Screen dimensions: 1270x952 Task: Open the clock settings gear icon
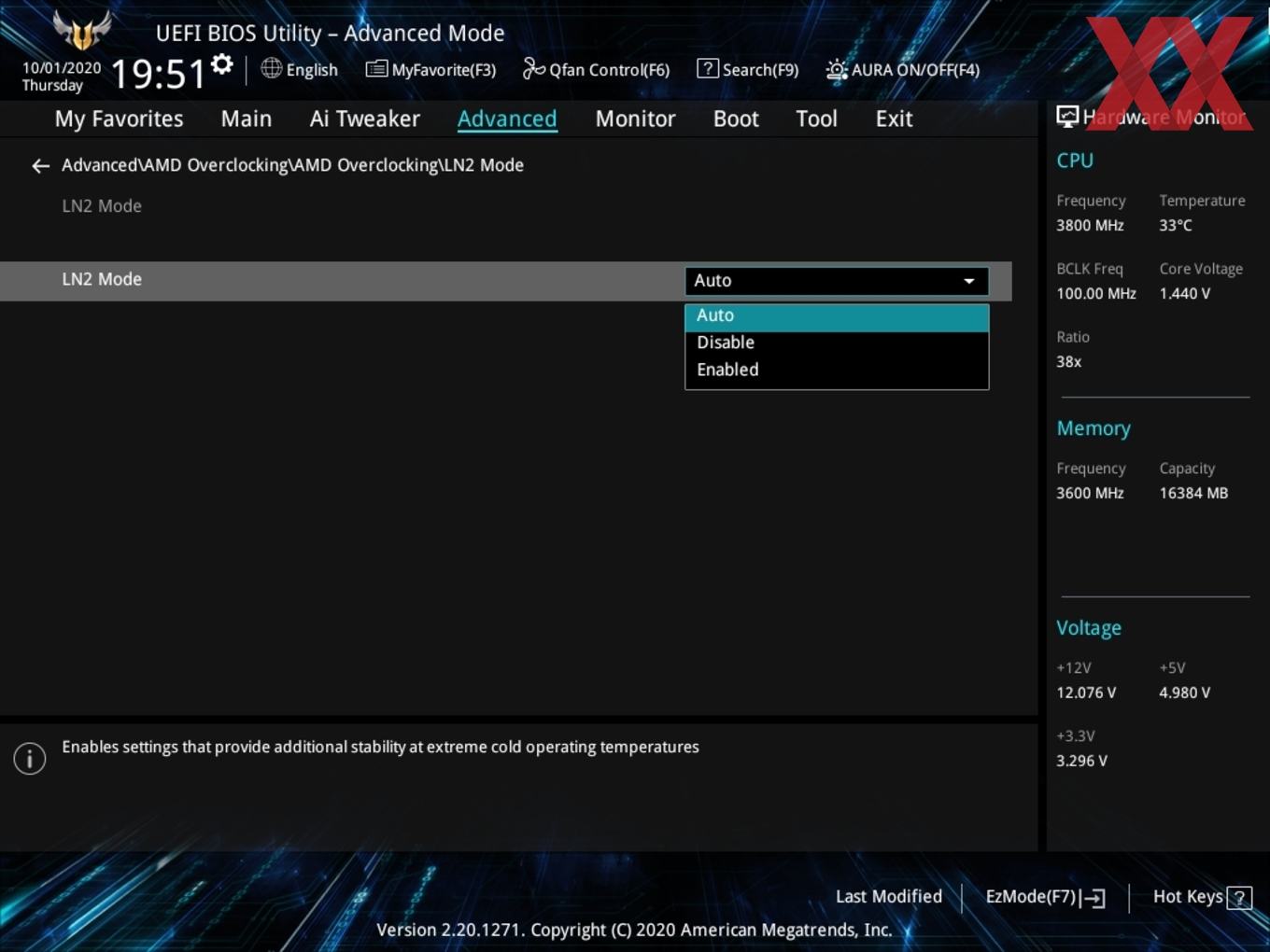(x=221, y=64)
